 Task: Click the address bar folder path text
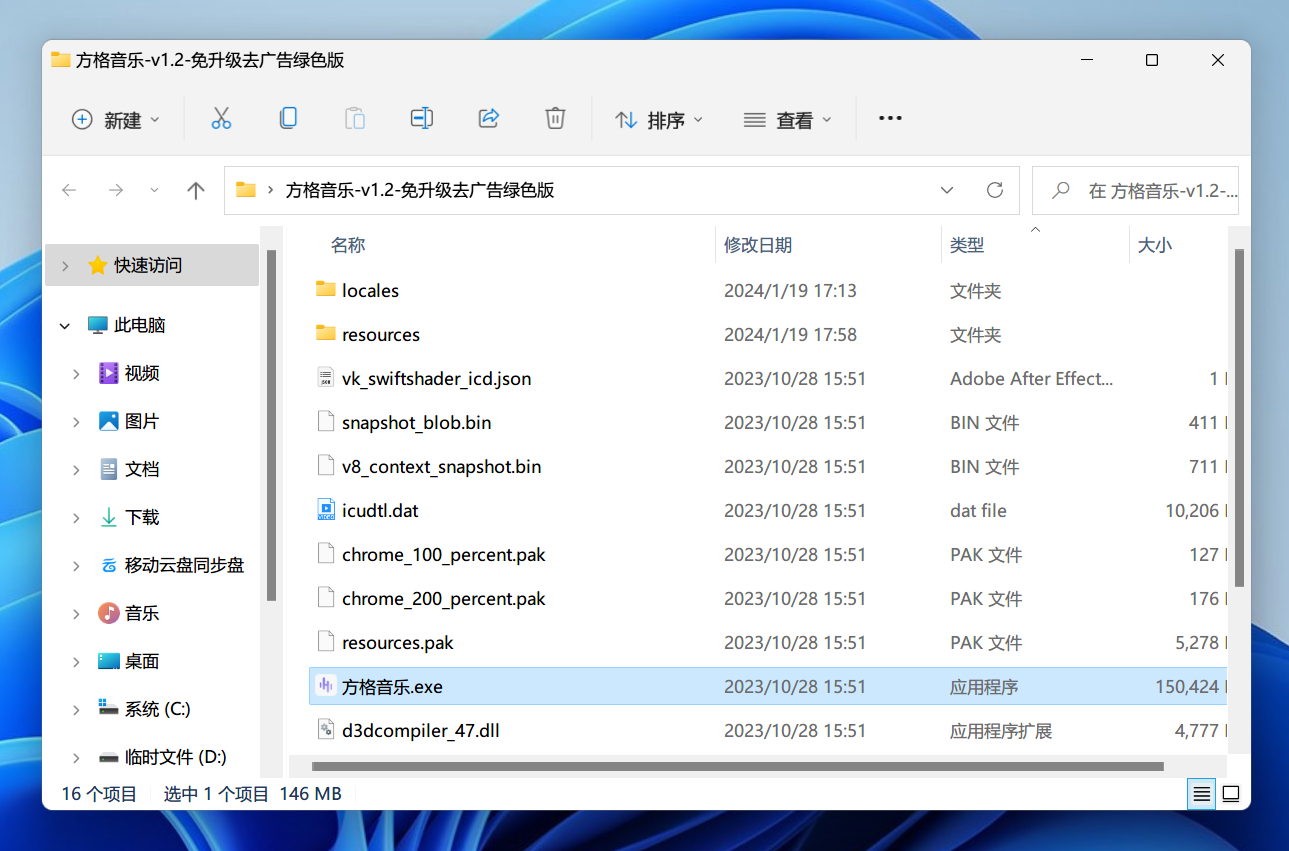tap(420, 190)
